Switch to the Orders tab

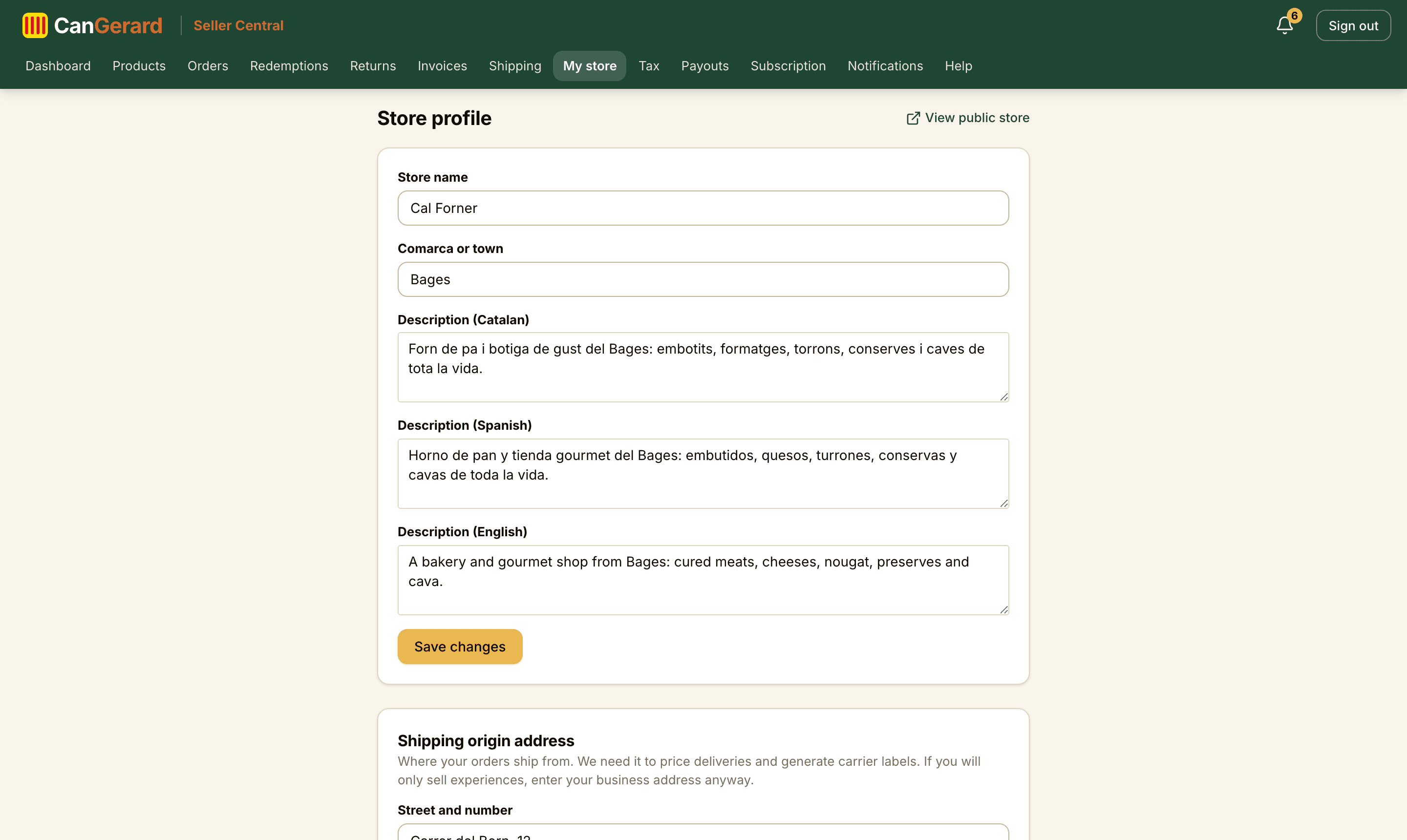point(208,65)
